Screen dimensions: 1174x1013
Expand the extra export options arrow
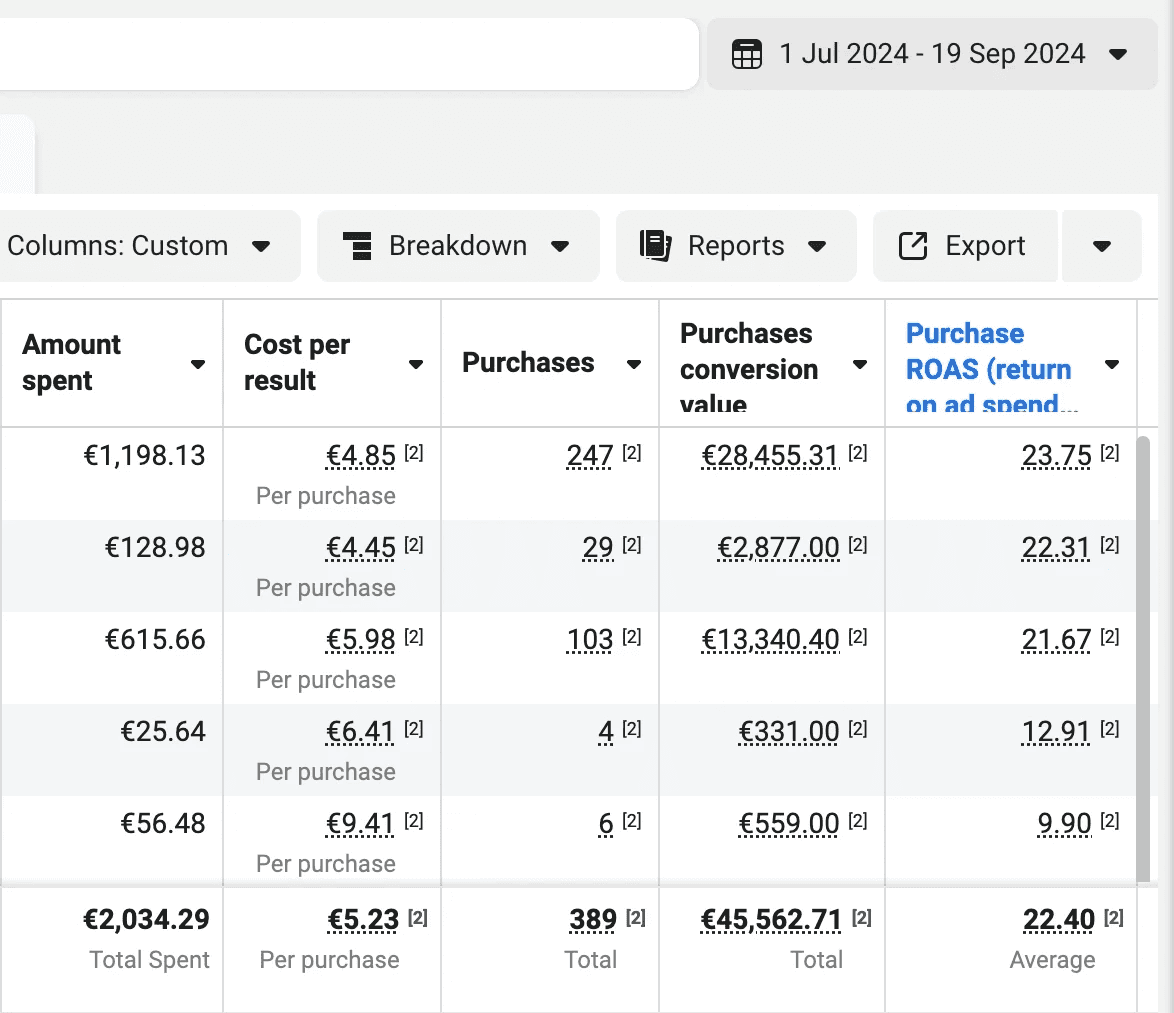[x=1101, y=246]
